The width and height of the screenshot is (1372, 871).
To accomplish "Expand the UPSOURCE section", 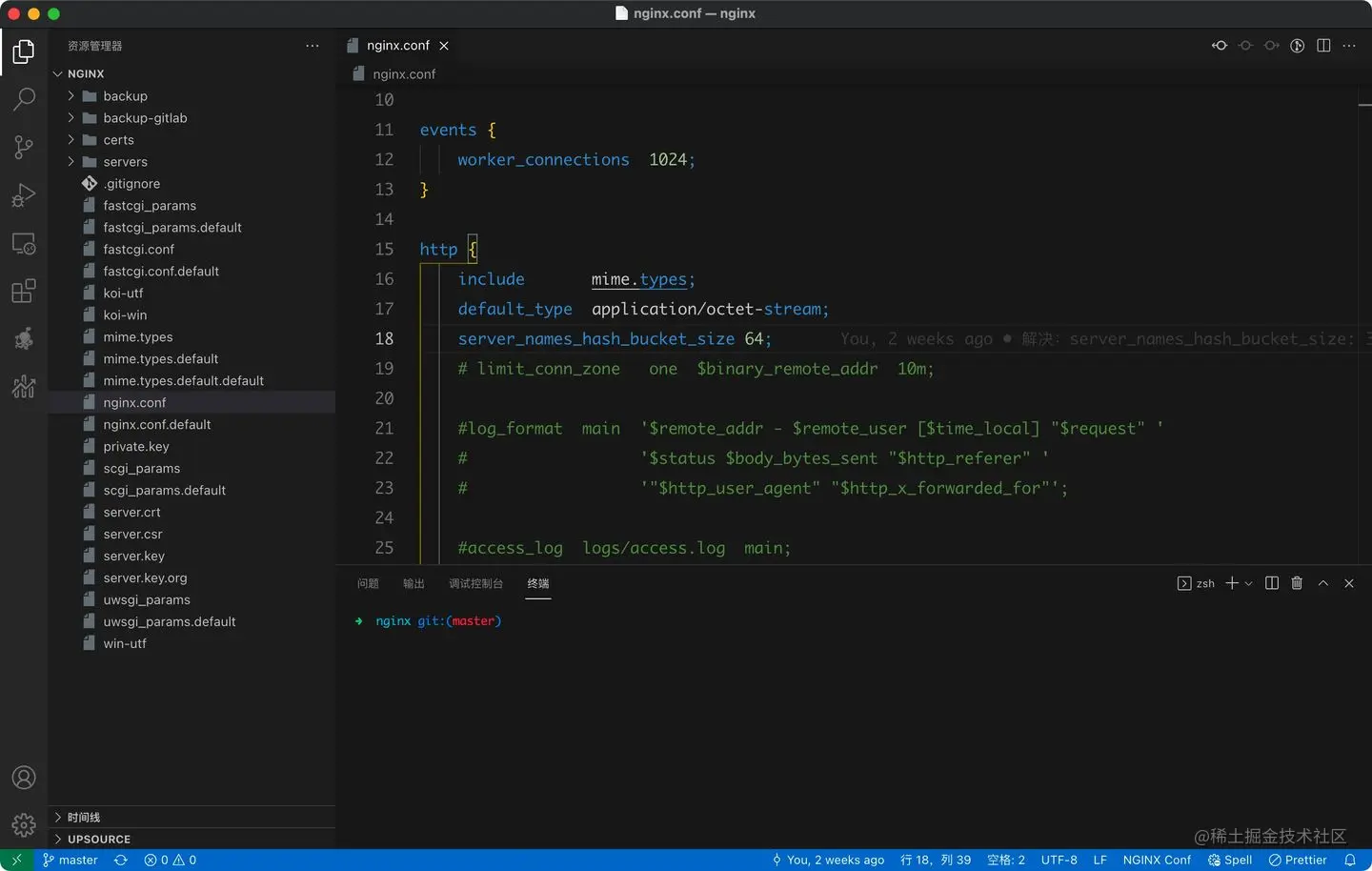I will click(x=192, y=840).
